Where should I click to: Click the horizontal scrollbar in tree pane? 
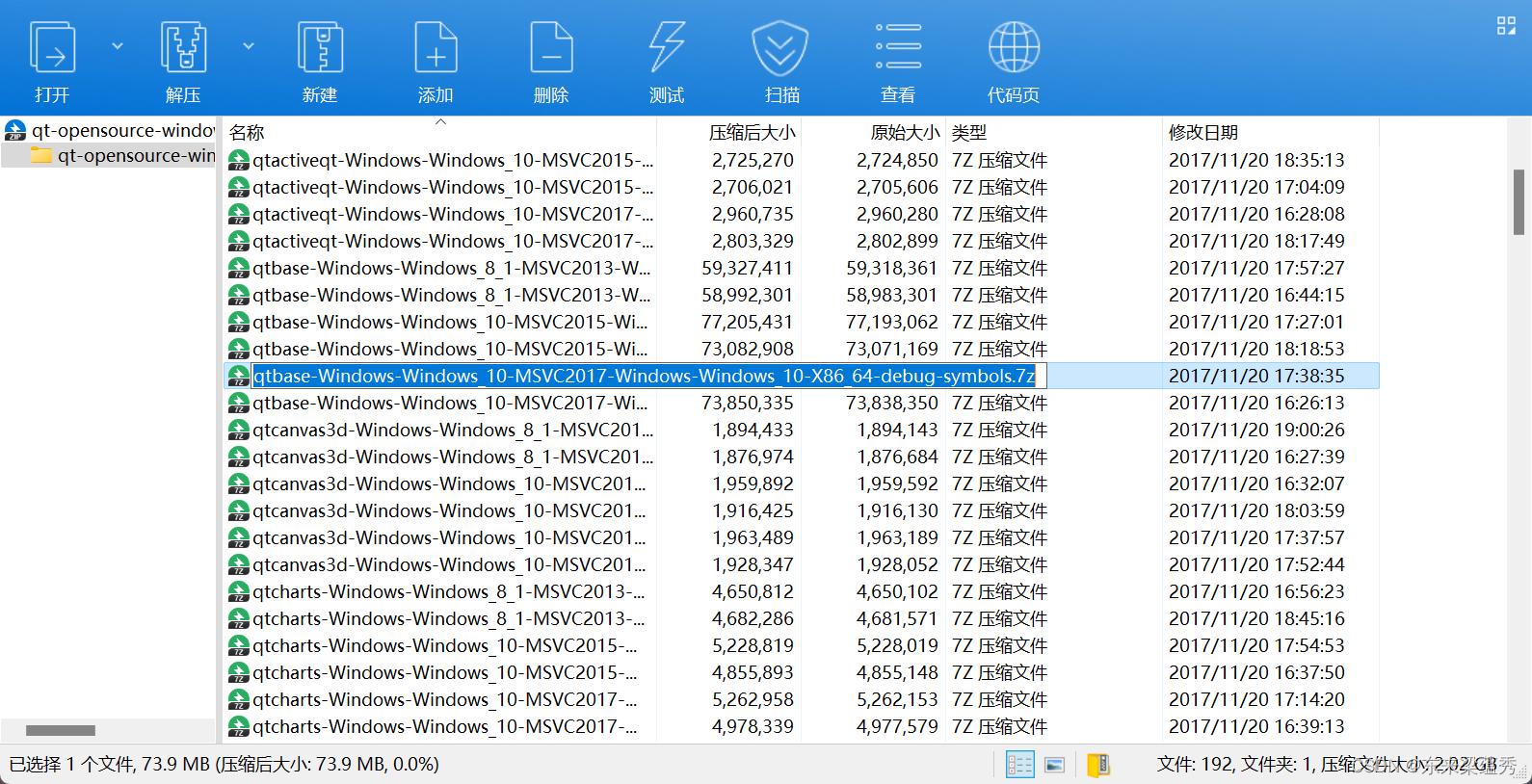[x=60, y=730]
